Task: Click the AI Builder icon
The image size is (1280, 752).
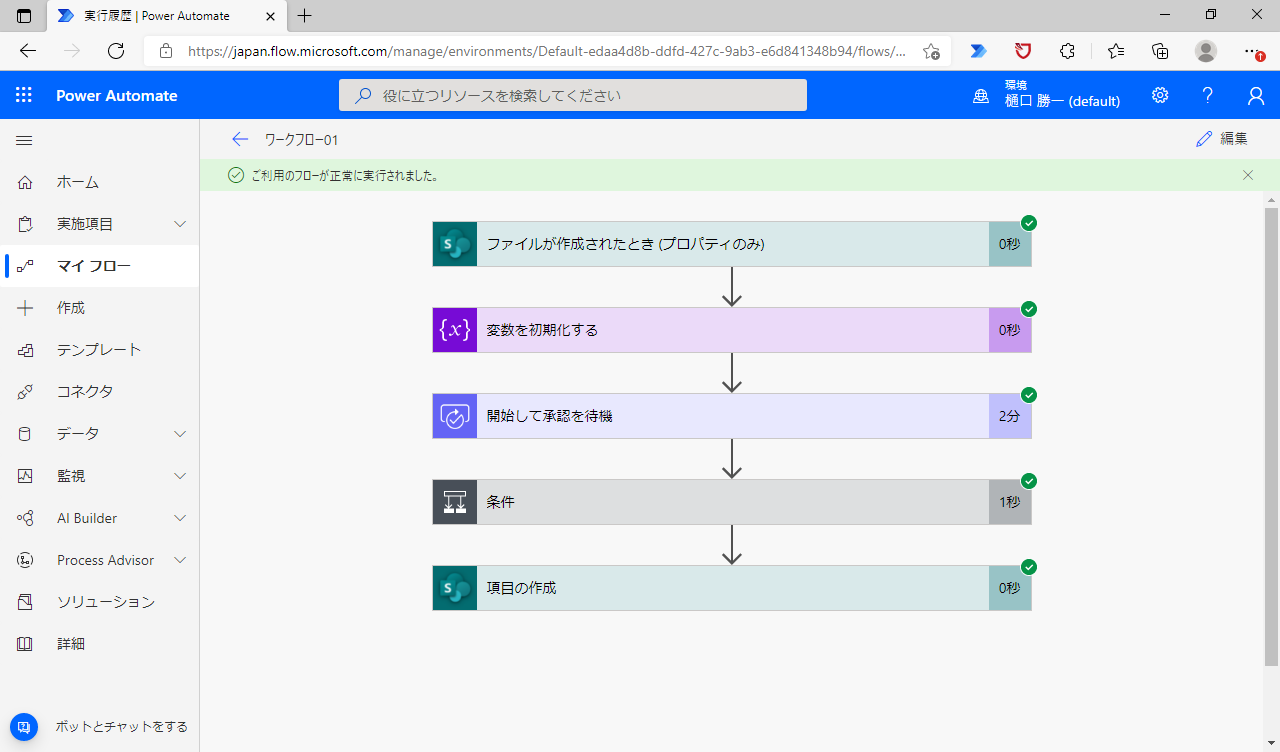Action: pos(25,518)
